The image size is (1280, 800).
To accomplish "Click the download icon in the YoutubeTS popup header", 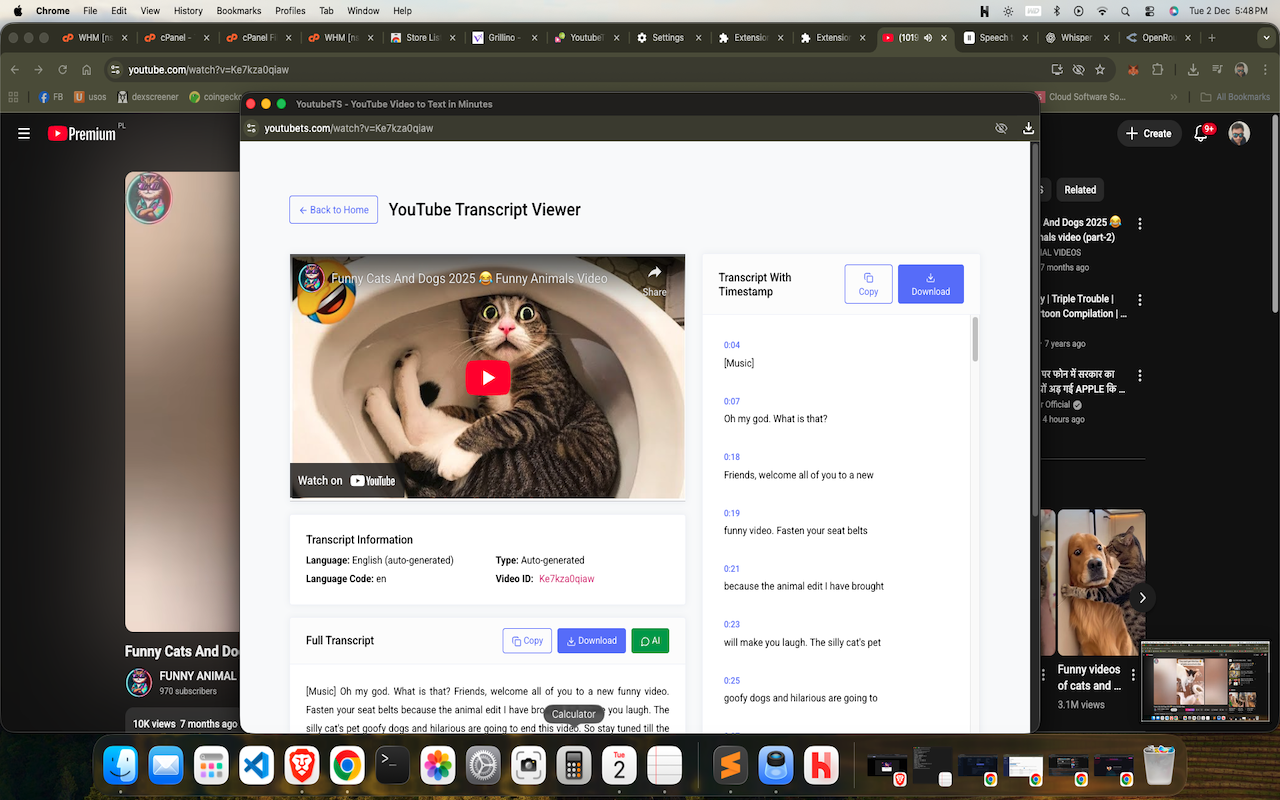I will click(x=1028, y=128).
